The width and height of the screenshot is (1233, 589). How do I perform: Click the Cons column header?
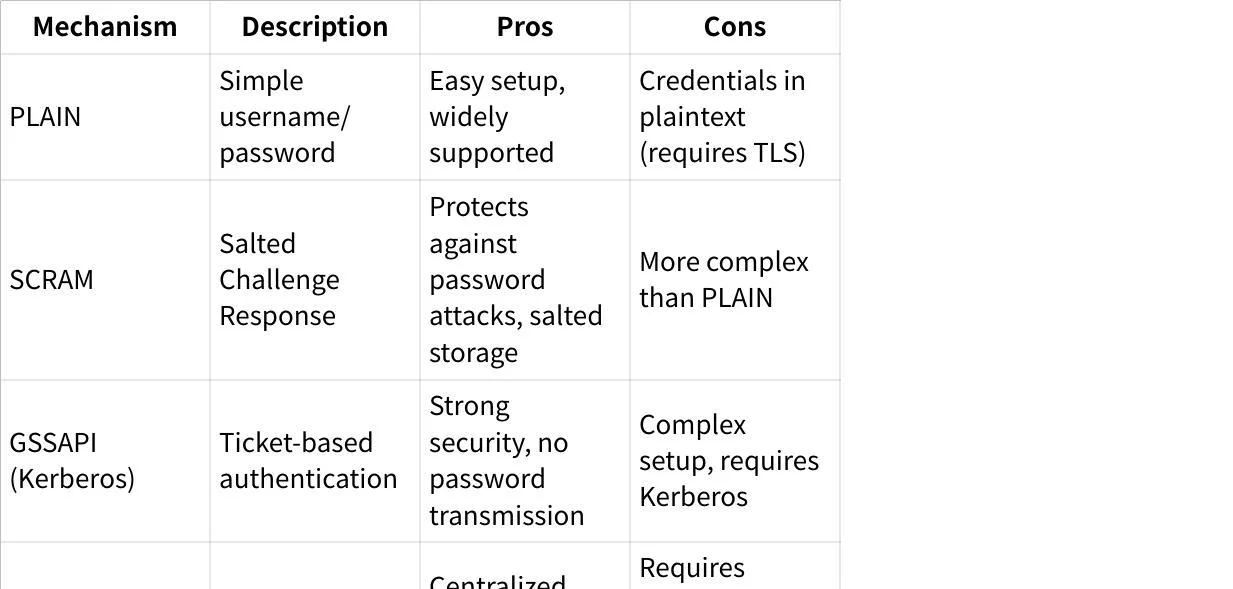tap(735, 27)
